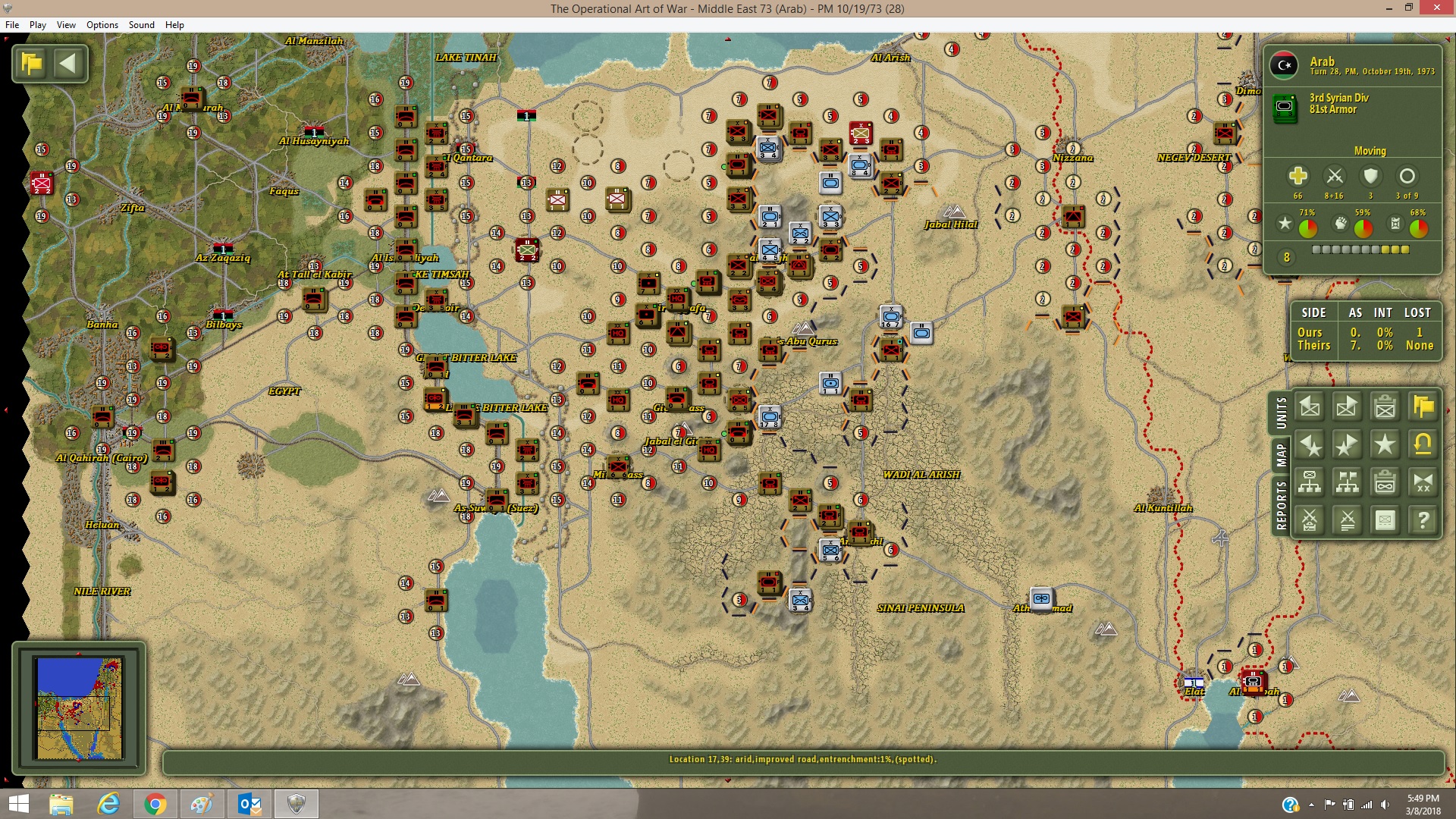Click the 'Theirs' row in losses table
1456x819 pixels.
pyautogui.click(x=1366, y=345)
